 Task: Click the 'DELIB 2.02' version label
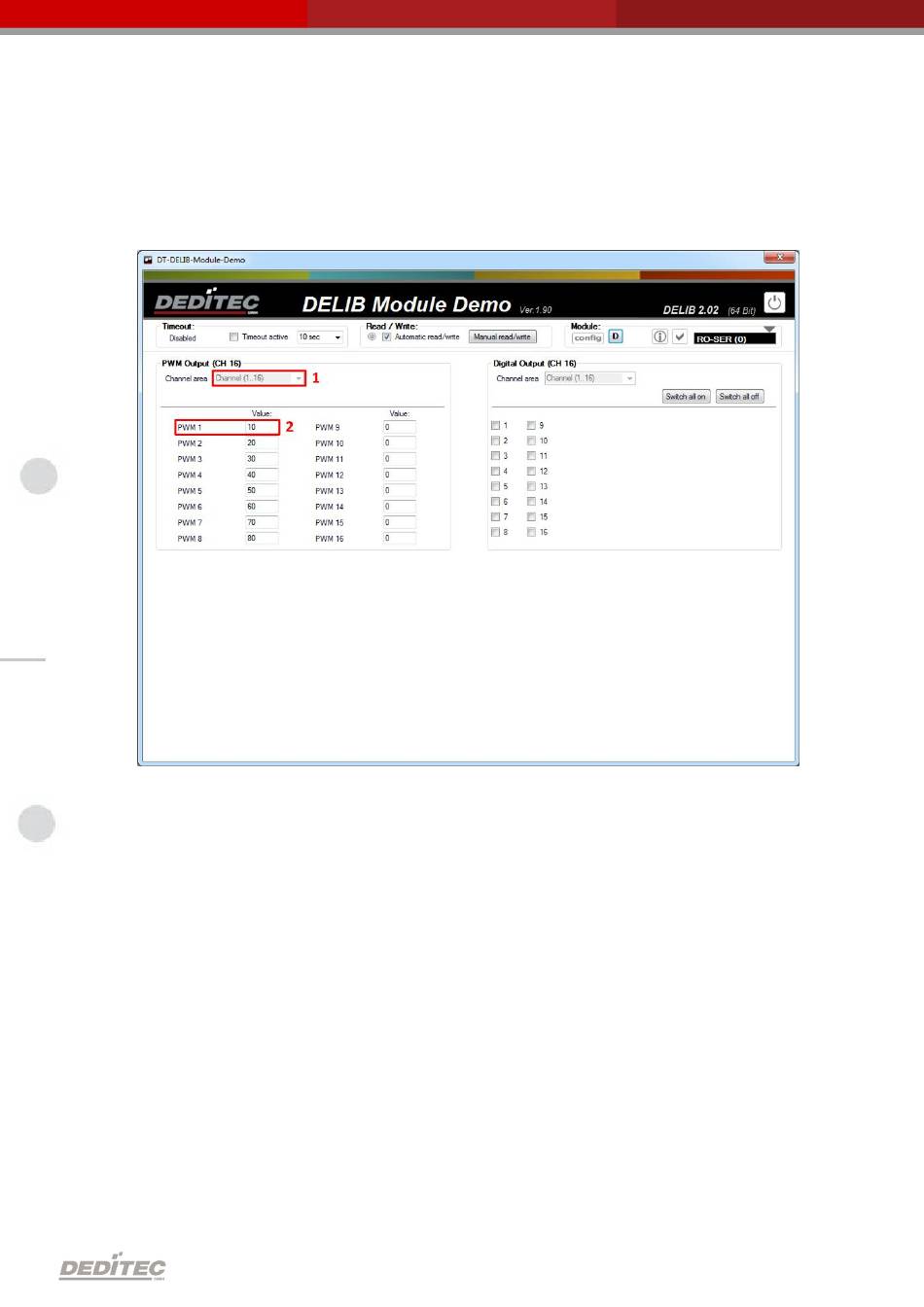tap(691, 310)
